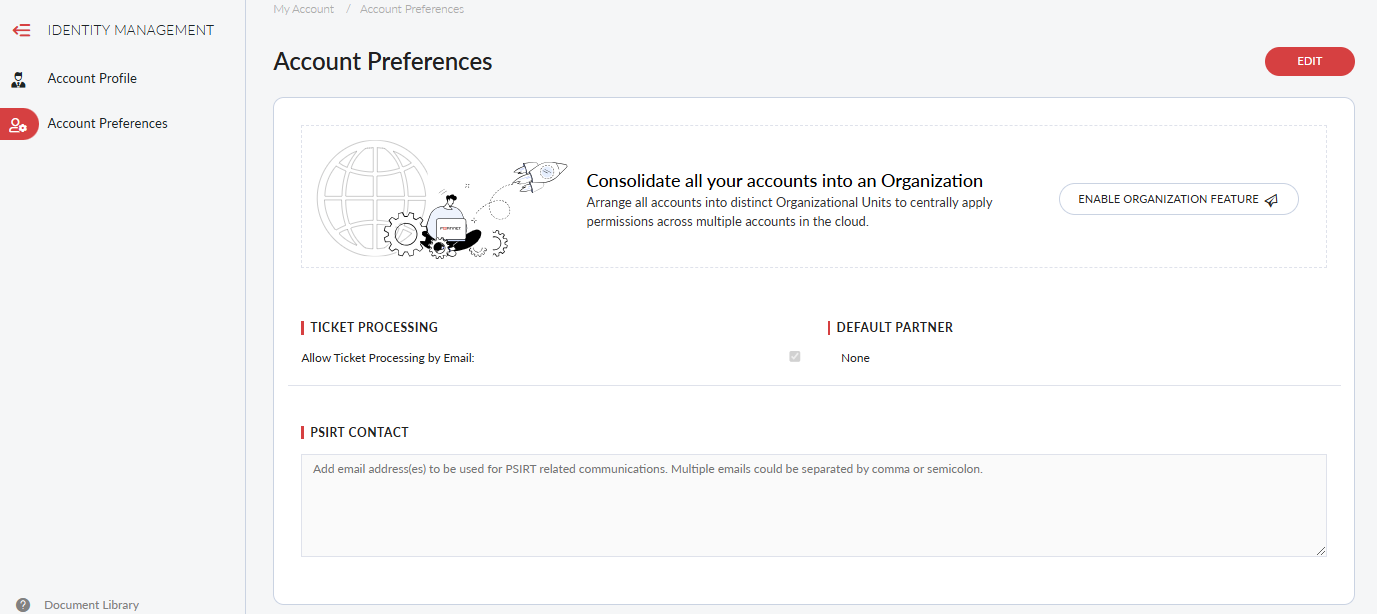Viewport: 1377px width, 614px height.
Task: Click the Account Profile person icon in sidebar
Action: coord(19,78)
